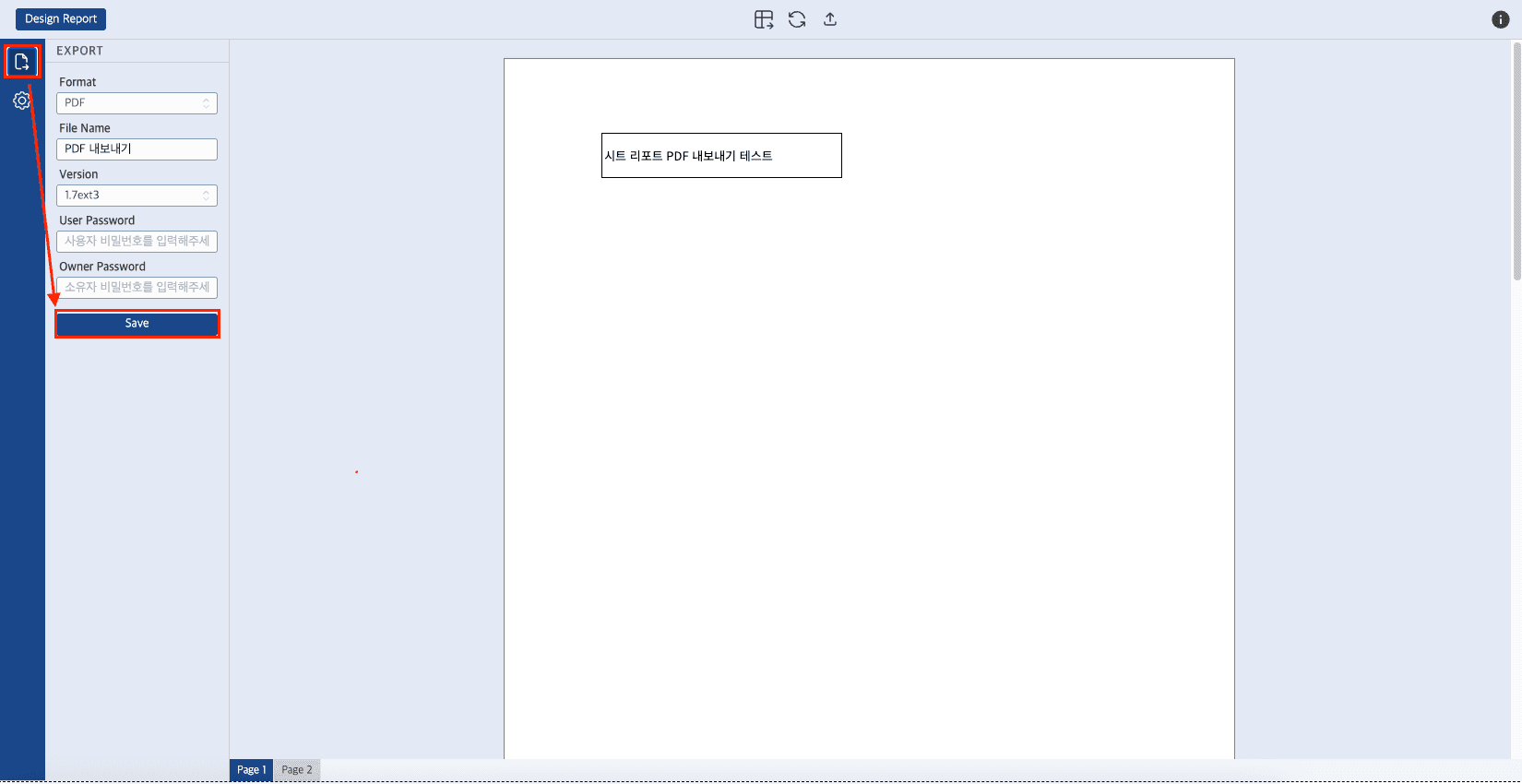
Task: Refresh the report with circular arrows icon
Action: (797, 19)
